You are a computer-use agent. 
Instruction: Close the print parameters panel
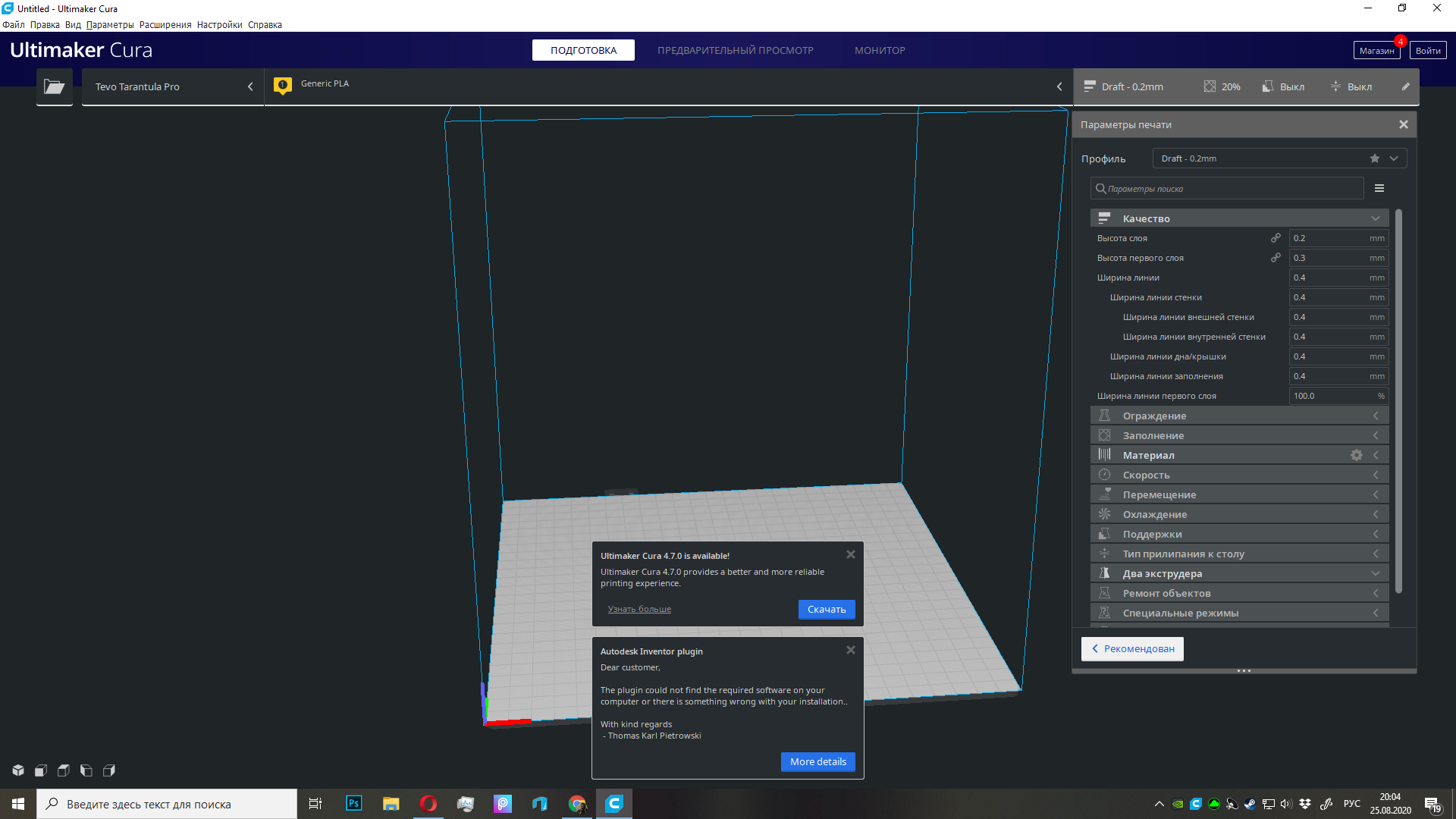[1403, 124]
